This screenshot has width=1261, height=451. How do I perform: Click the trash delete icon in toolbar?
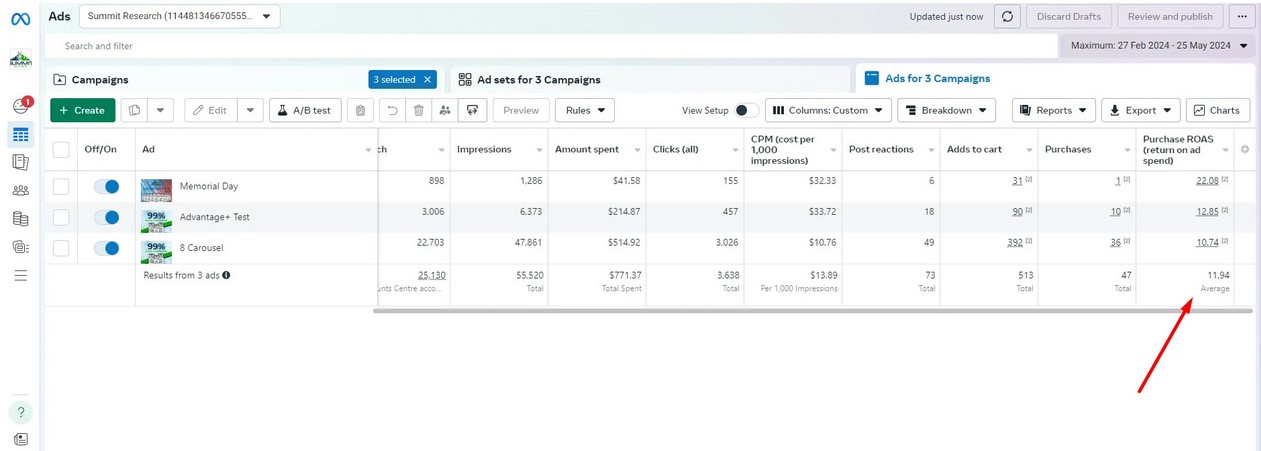[x=419, y=110]
